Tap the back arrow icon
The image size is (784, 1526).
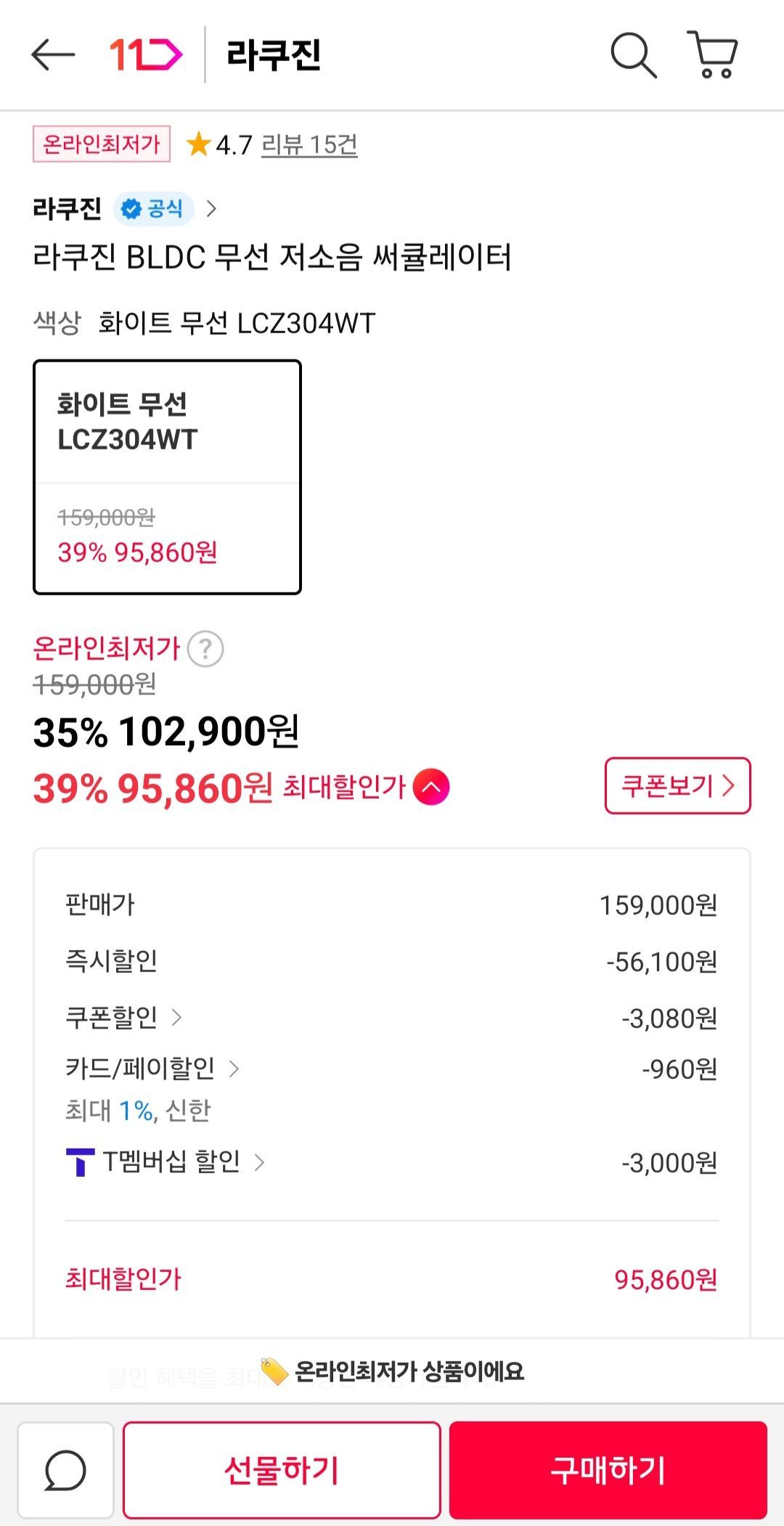[x=53, y=55]
